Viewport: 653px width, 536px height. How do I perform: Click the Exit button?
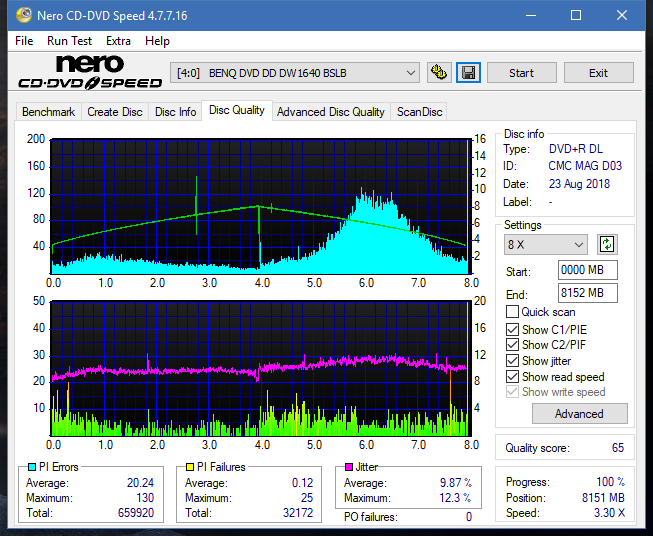[598, 73]
